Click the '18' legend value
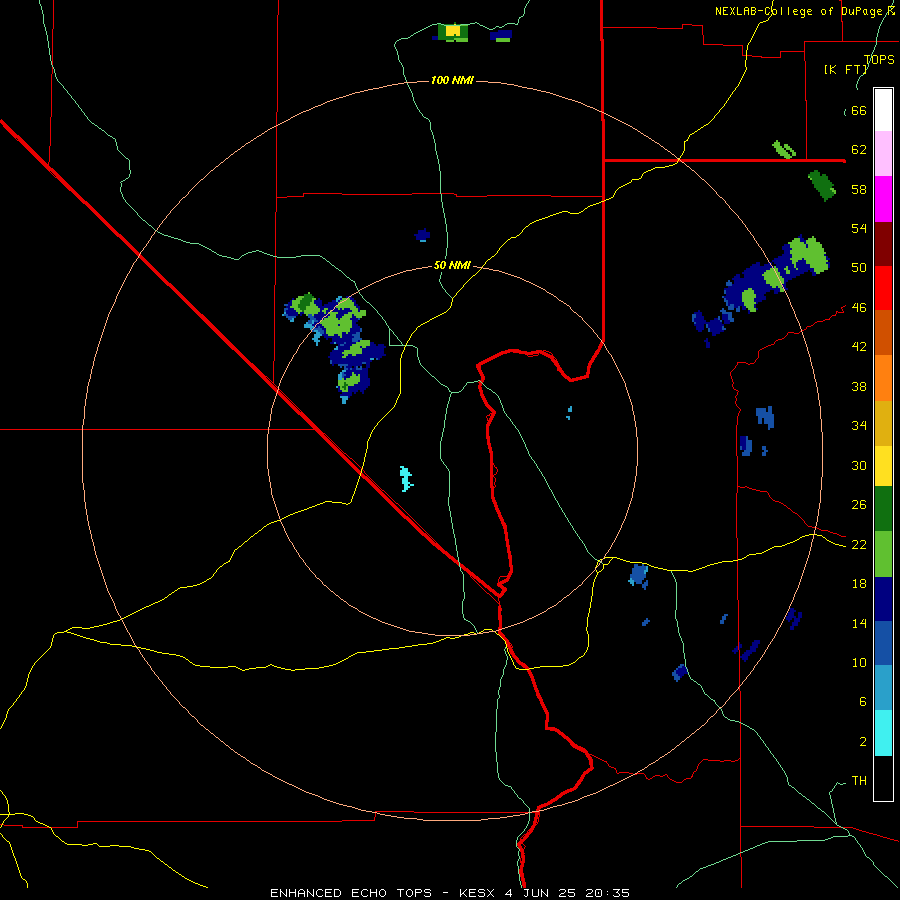The height and width of the screenshot is (900, 900). 859,584
